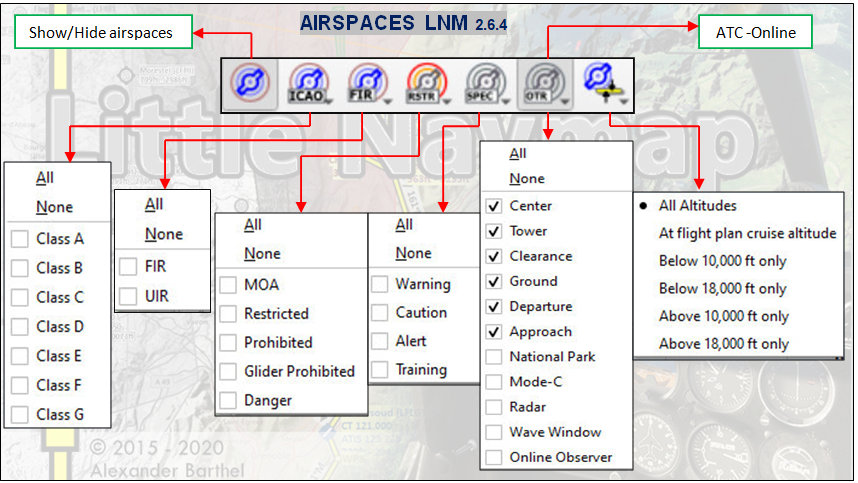The image size is (858, 483).
Task: Uncheck the Center checkbox
Action: point(494,206)
